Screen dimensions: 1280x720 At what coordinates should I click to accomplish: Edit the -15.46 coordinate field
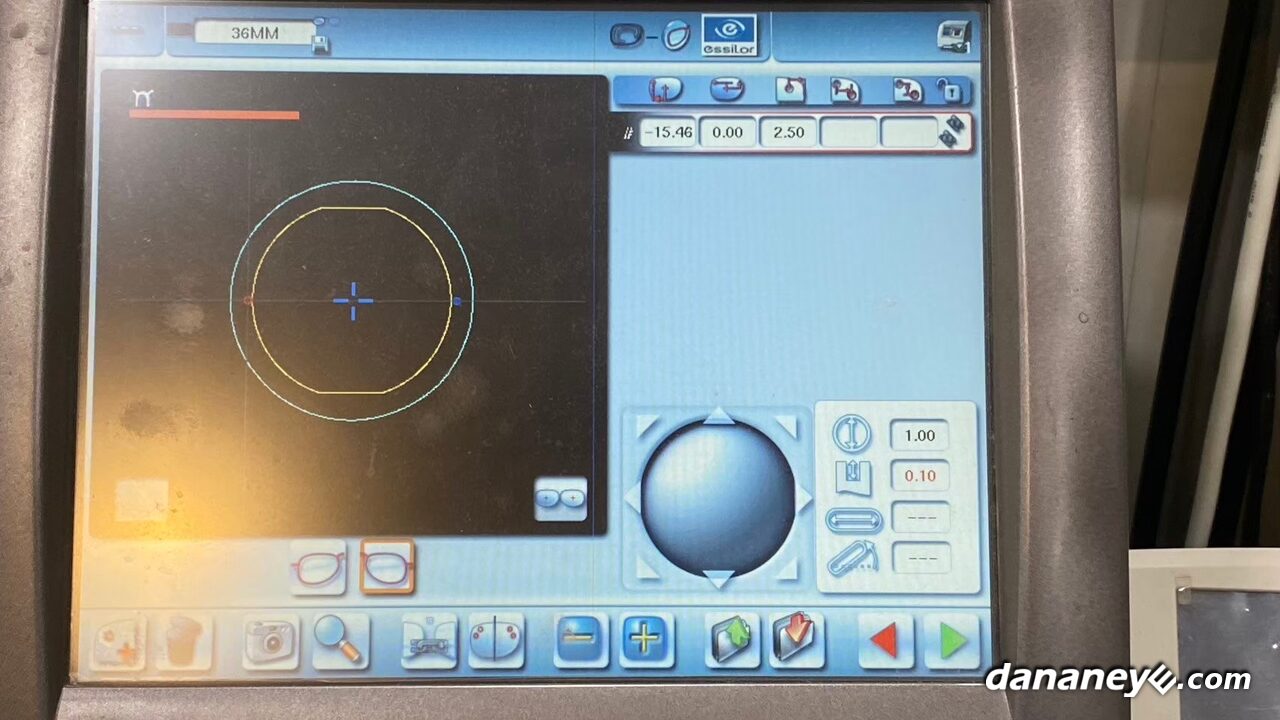(667, 132)
